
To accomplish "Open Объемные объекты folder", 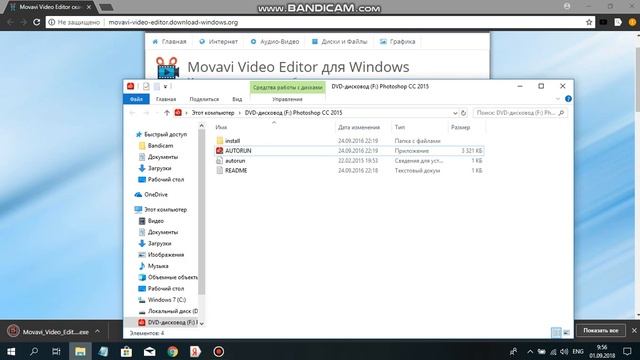I will click(x=172, y=277).
